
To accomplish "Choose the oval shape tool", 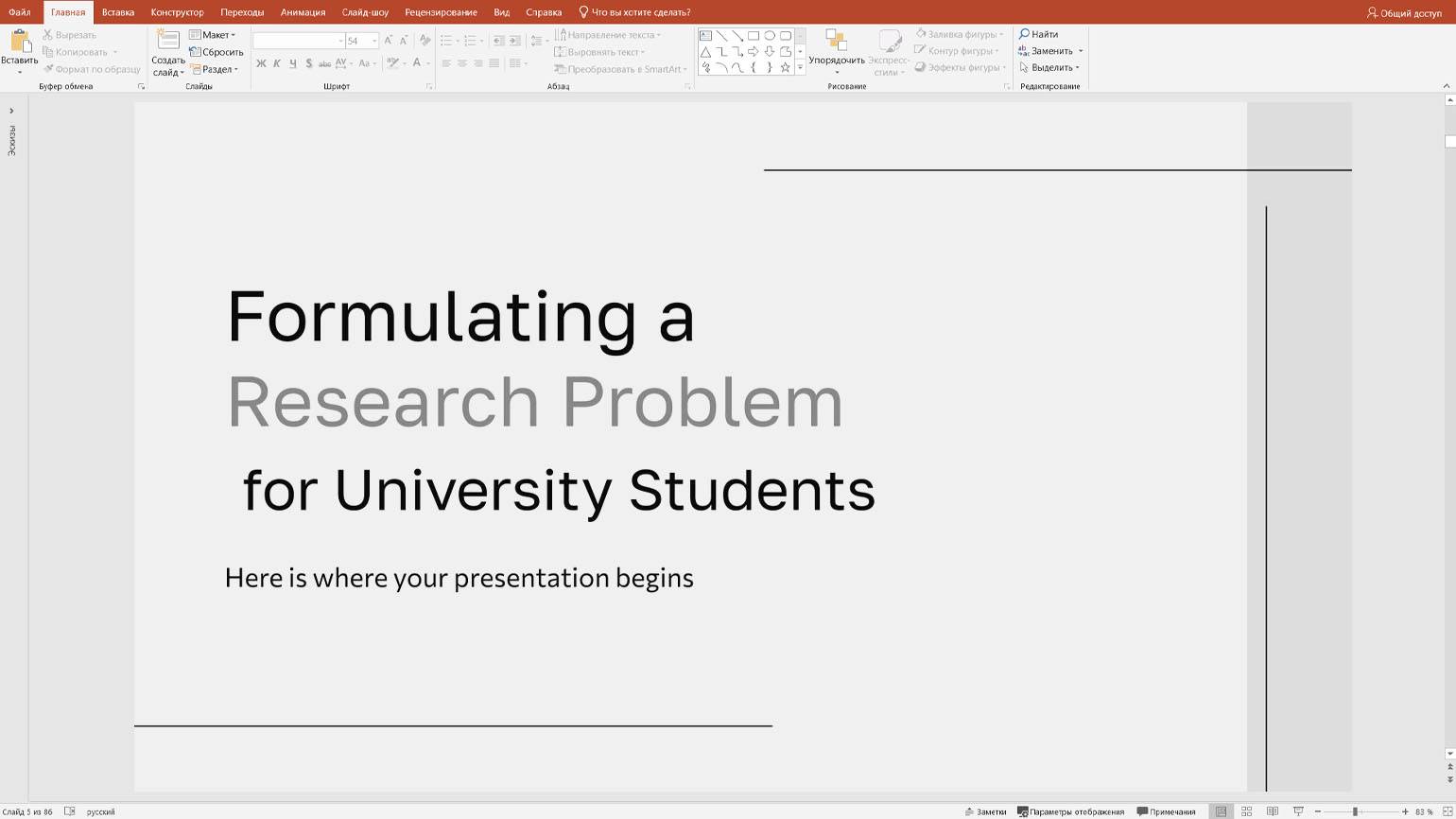I will point(769,36).
